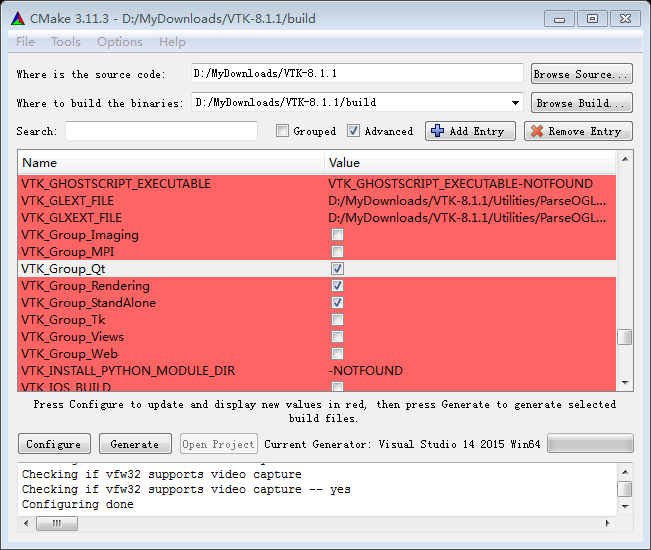Select VTK_Group_MPI name text
The height and width of the screenshot is (550, 651).
[67, 252]
